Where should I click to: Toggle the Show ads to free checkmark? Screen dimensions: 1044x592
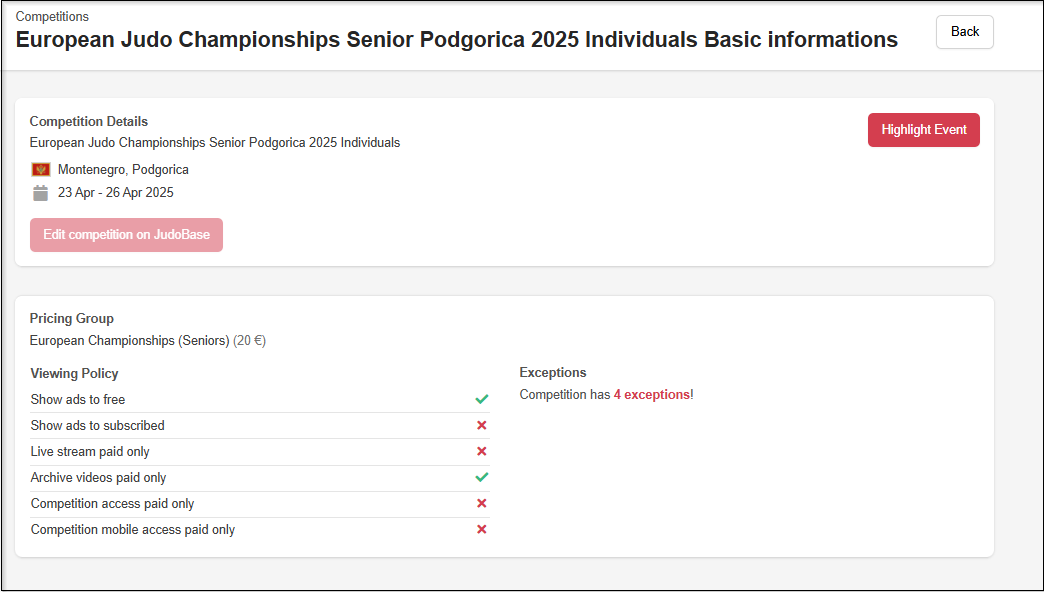[481, 399]
